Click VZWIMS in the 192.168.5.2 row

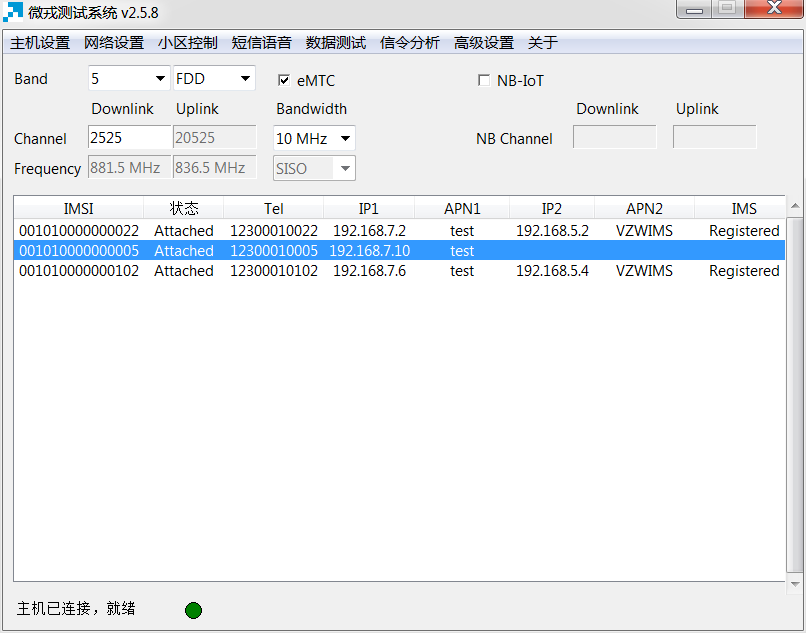click(644, 230)
